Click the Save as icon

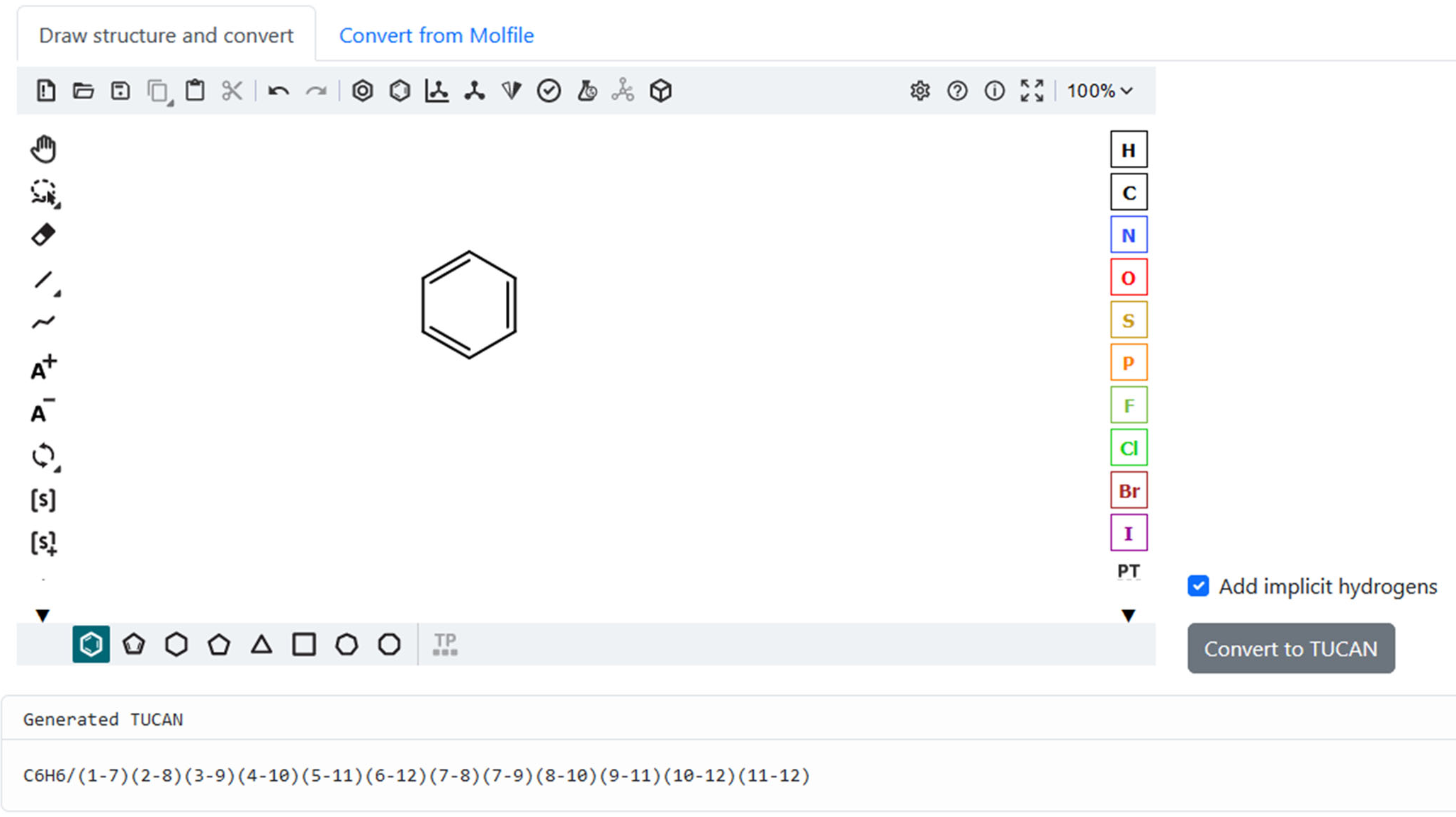coord(120,91)
